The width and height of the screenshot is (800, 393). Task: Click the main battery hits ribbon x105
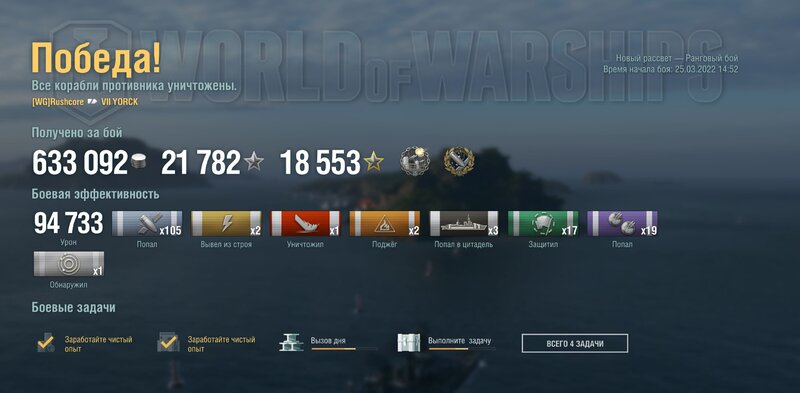point(147,224)
